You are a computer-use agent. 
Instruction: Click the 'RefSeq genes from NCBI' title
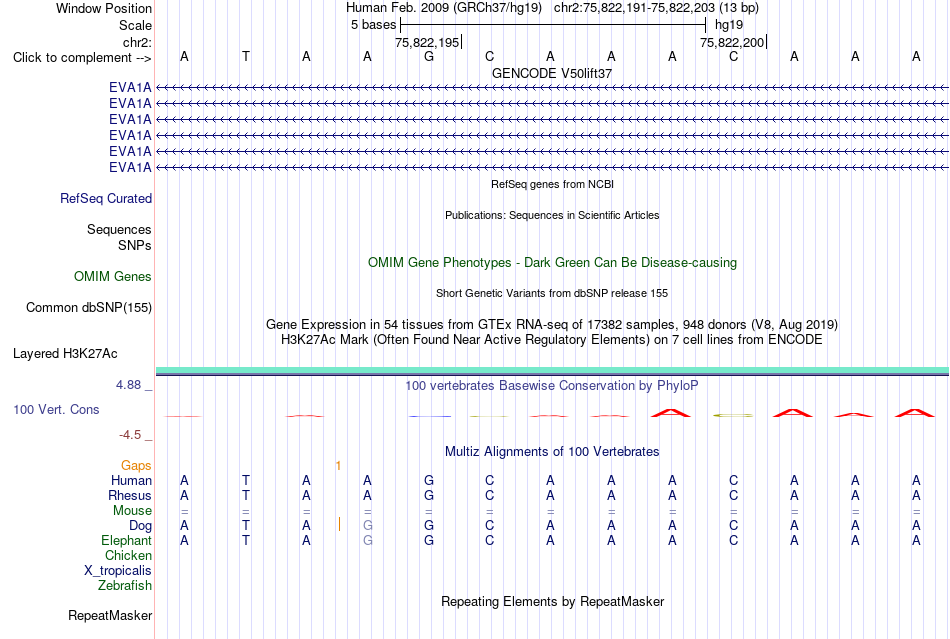click(553, 184)
